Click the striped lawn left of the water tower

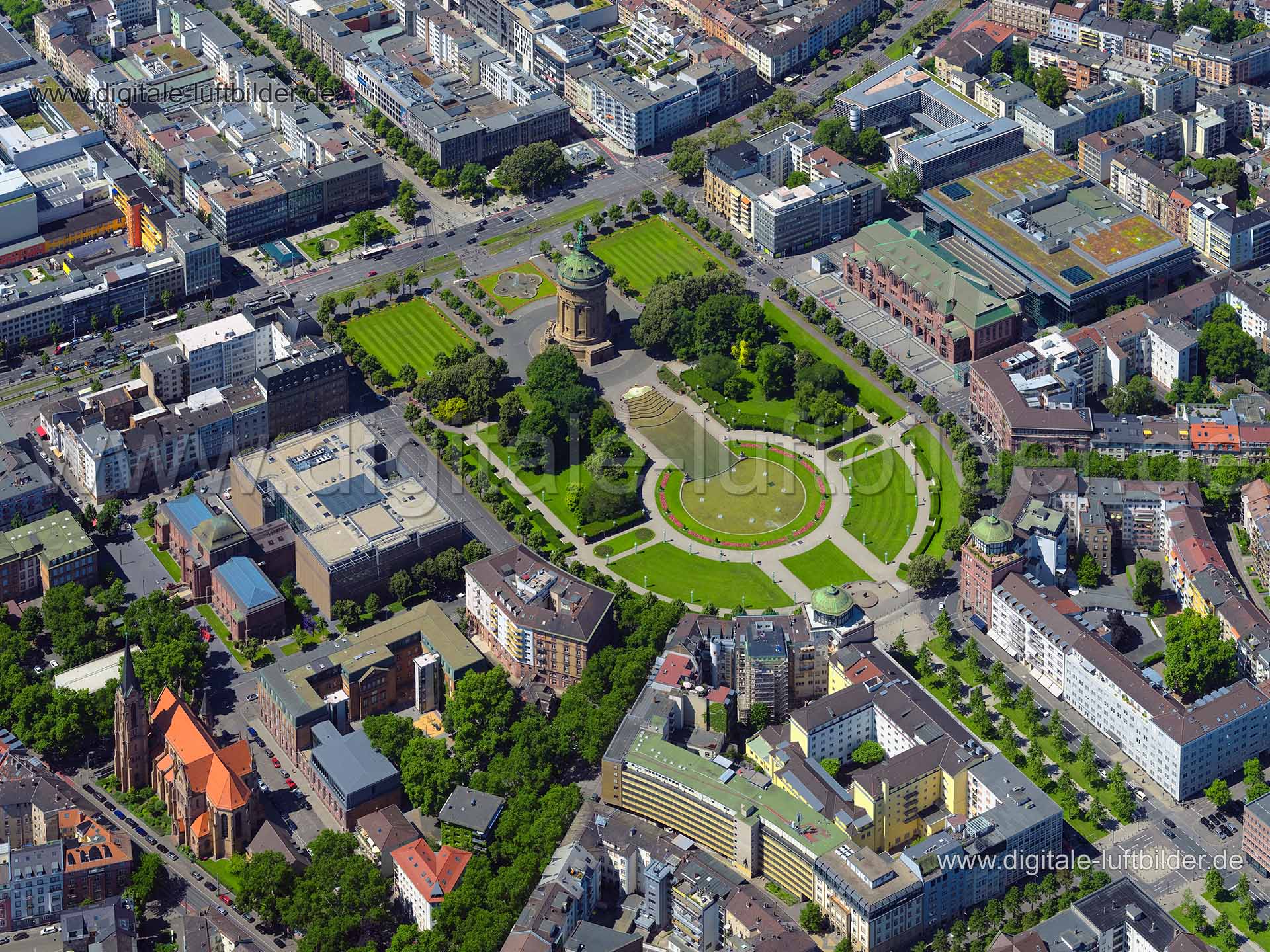[x=405, y=335]
